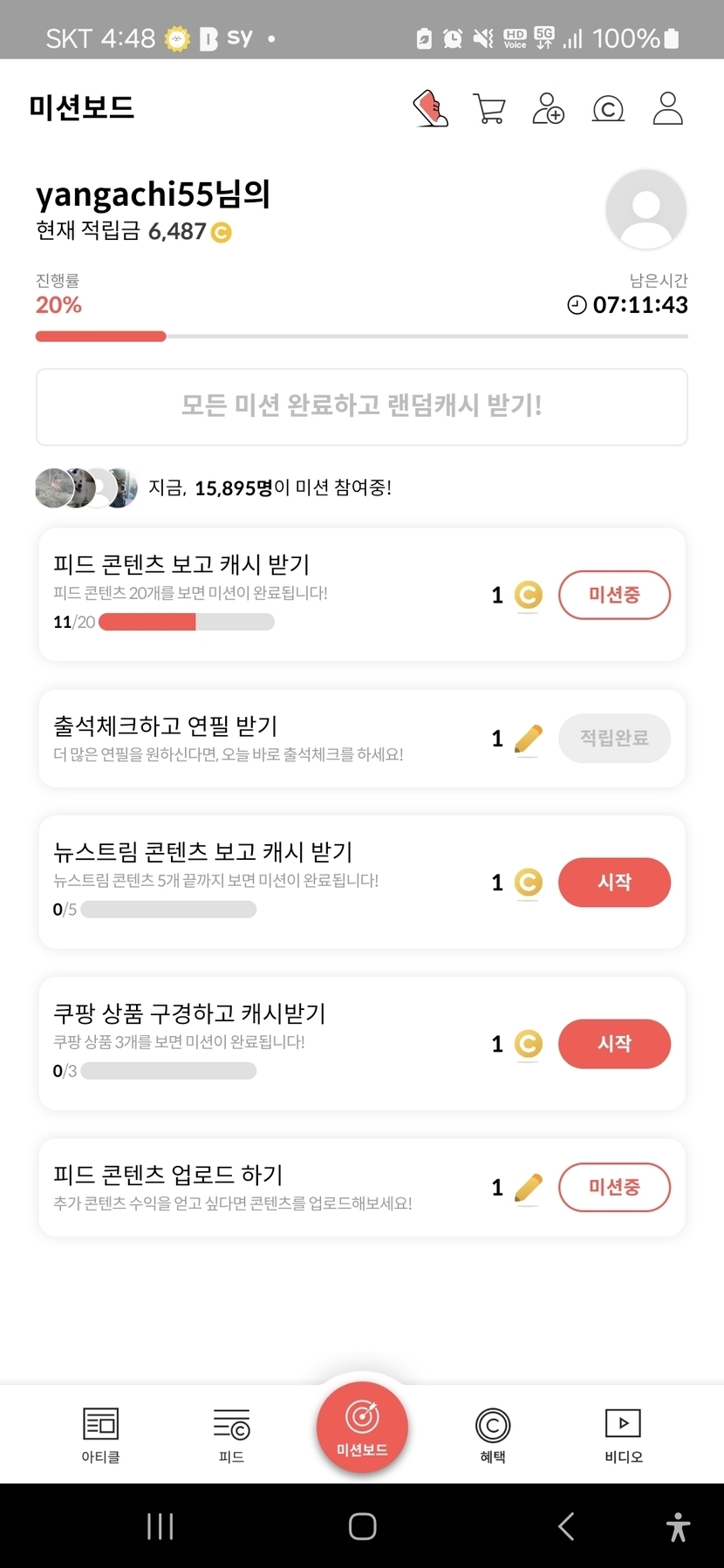Tap the gray profile avatar picture

tap(645, 209)
